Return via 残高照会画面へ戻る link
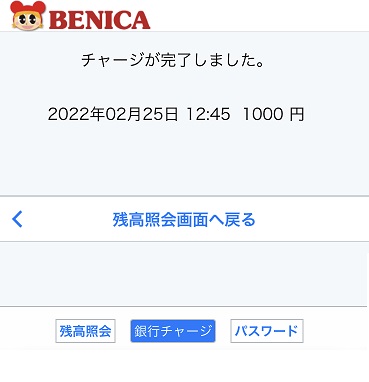This screenshot has width=369, height=382. 184,220
